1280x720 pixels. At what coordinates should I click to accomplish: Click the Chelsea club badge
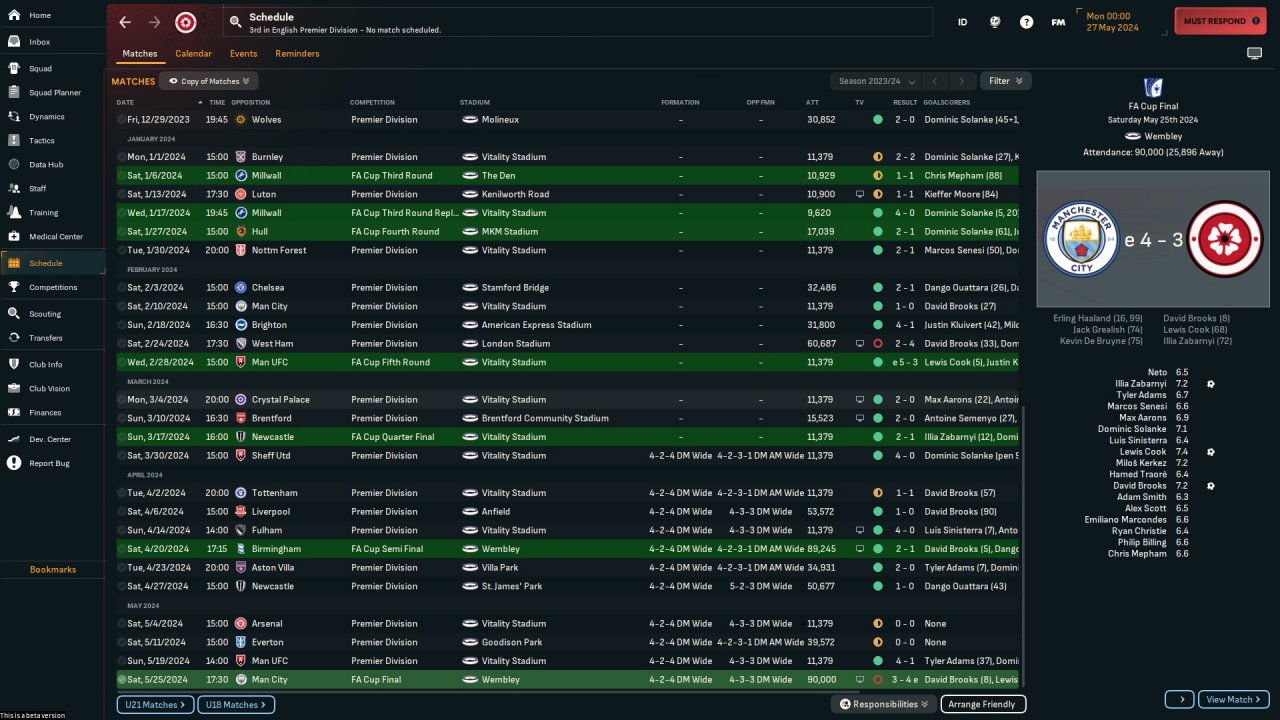click(240, 287)
